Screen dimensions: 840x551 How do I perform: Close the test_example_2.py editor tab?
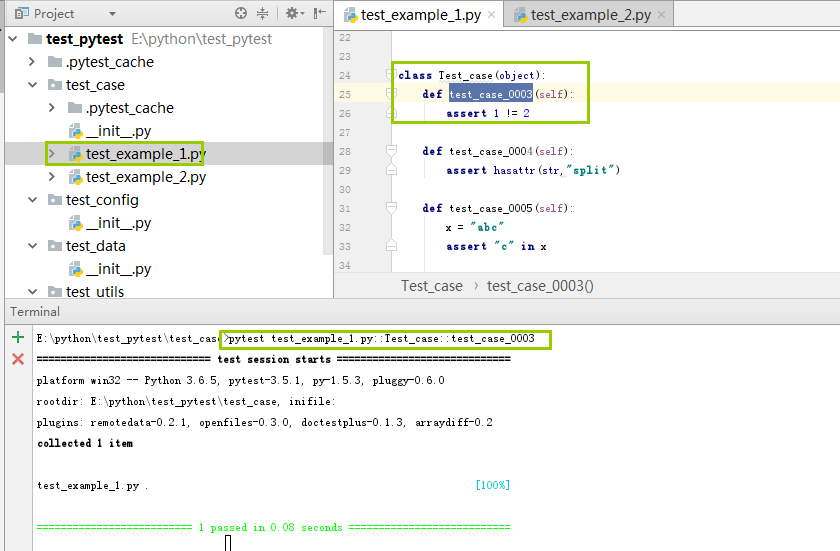[662, 15]
